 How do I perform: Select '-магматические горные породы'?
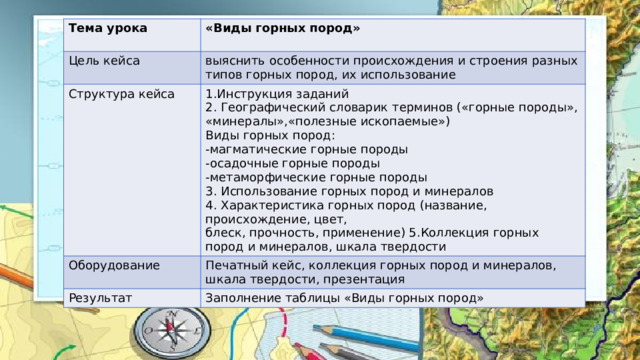tap(307, 149)
